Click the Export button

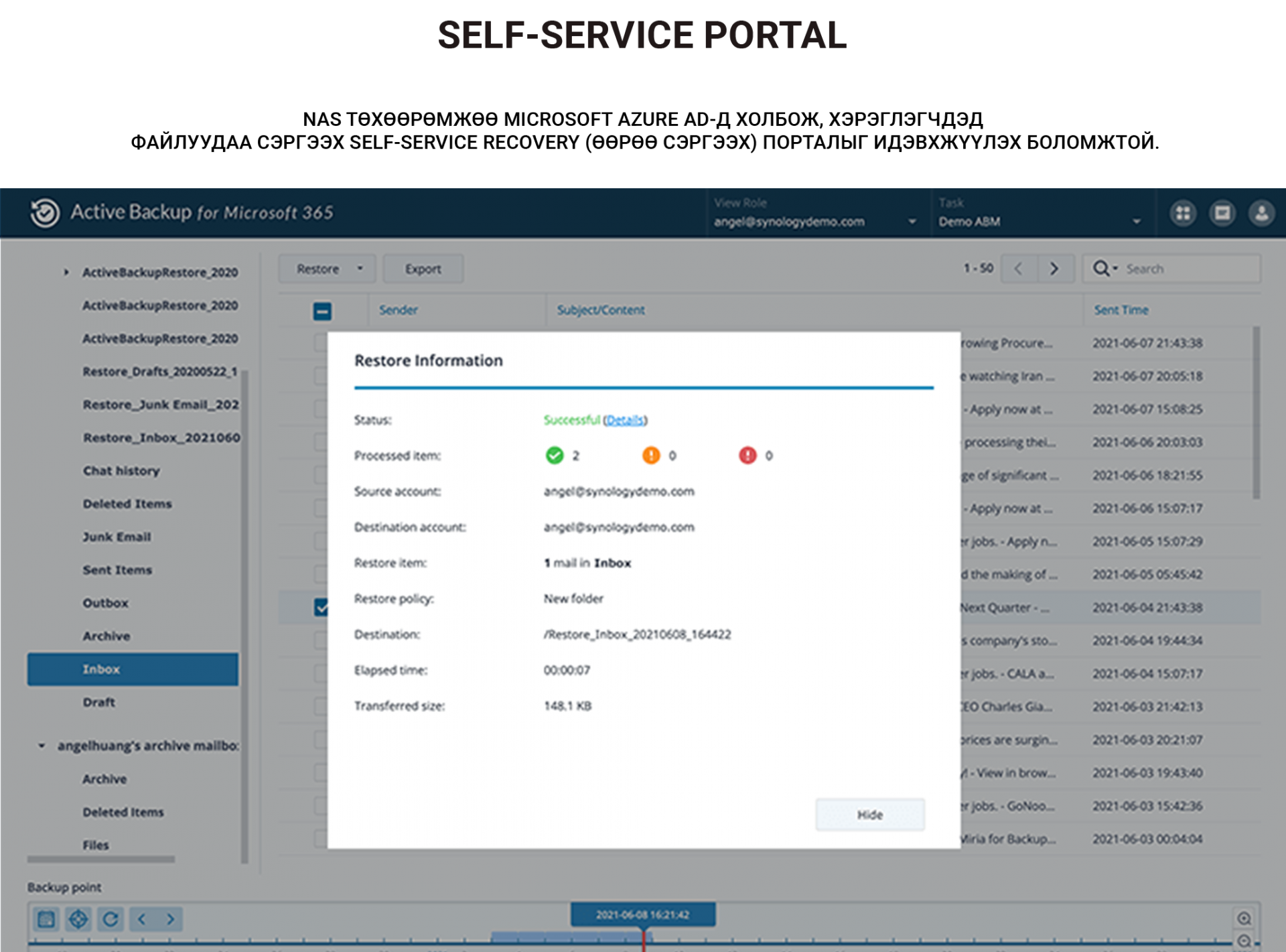pos(423,269)
